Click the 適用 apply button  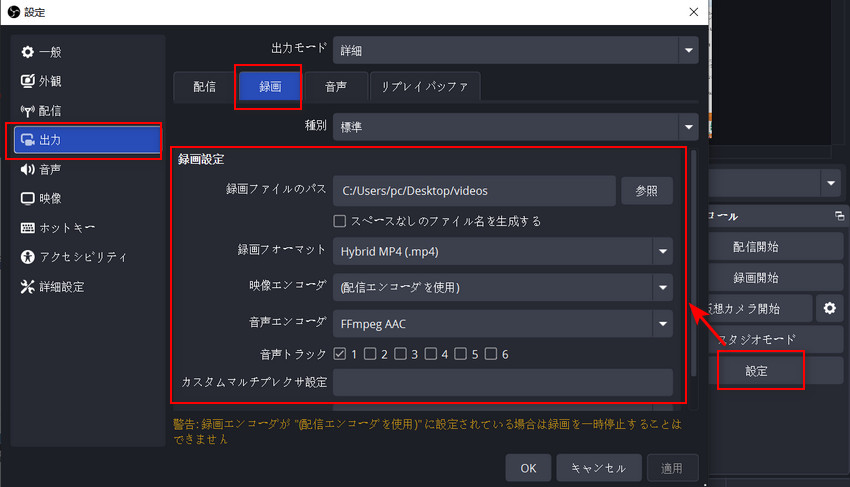[672, 468]
